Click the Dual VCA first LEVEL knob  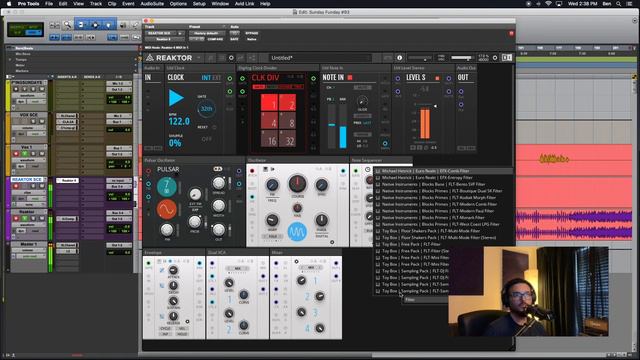coord(229,283)
